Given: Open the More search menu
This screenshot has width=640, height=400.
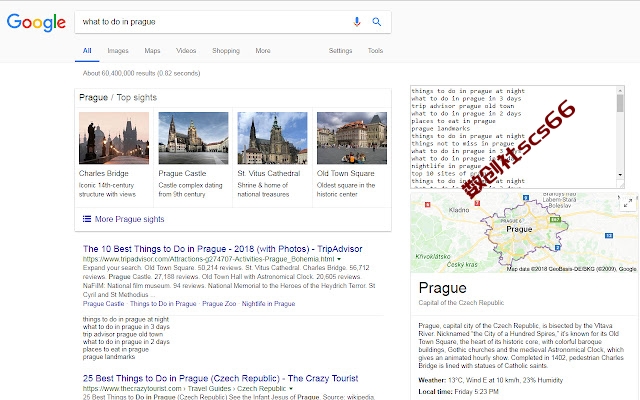Looking at the screenshot, I should (263, 51).
